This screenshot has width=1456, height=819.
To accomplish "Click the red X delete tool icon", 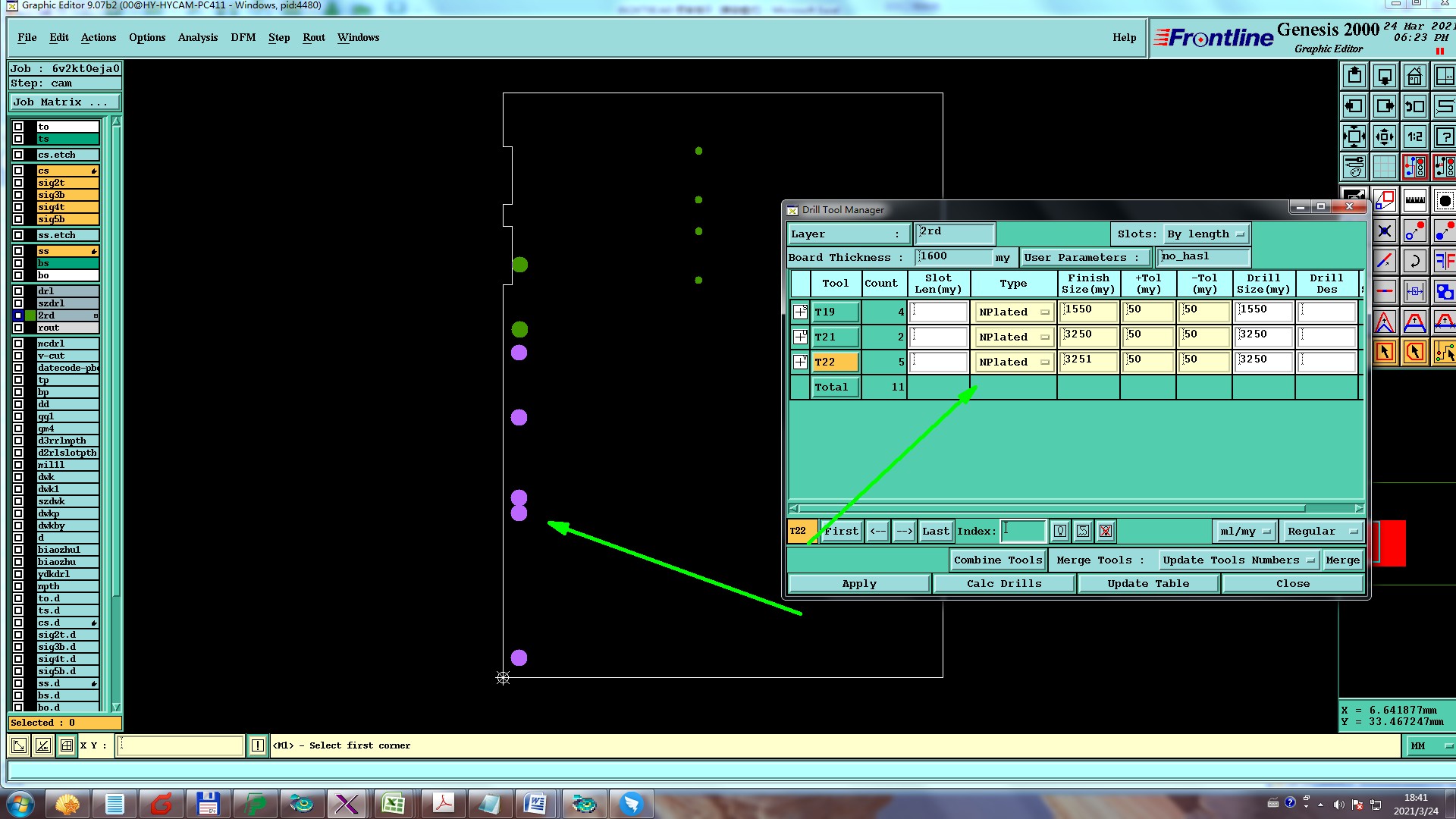I will pyautogui.click(x=1106, y=531).
